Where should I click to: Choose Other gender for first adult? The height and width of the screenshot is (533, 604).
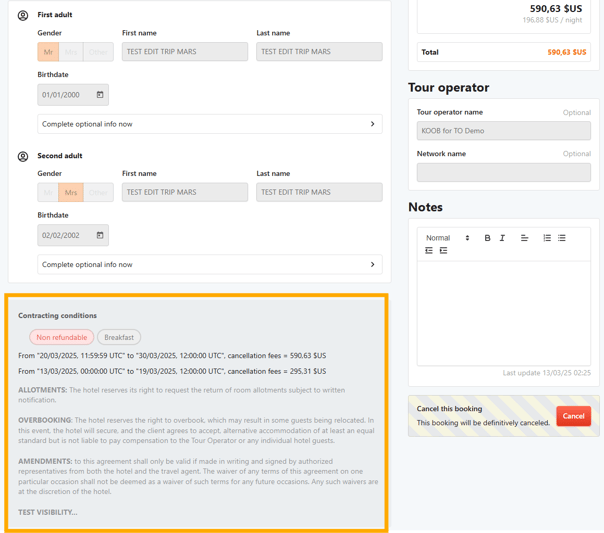tap(98, 52)
